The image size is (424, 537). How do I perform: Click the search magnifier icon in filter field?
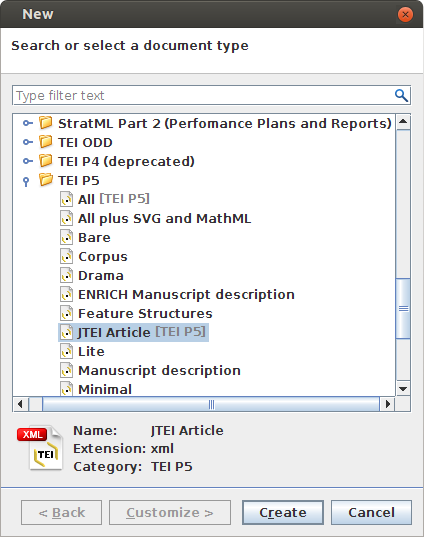coord(401,96)
